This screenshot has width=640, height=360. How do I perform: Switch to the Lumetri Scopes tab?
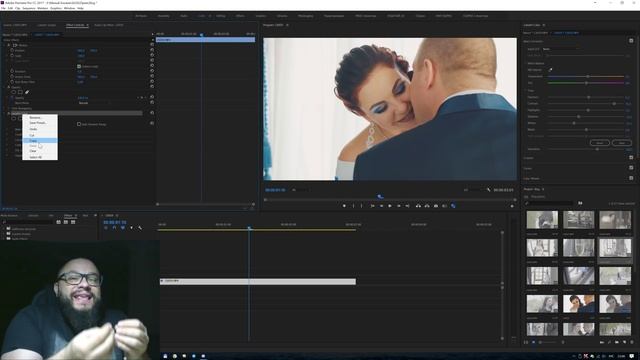(47, 25)
